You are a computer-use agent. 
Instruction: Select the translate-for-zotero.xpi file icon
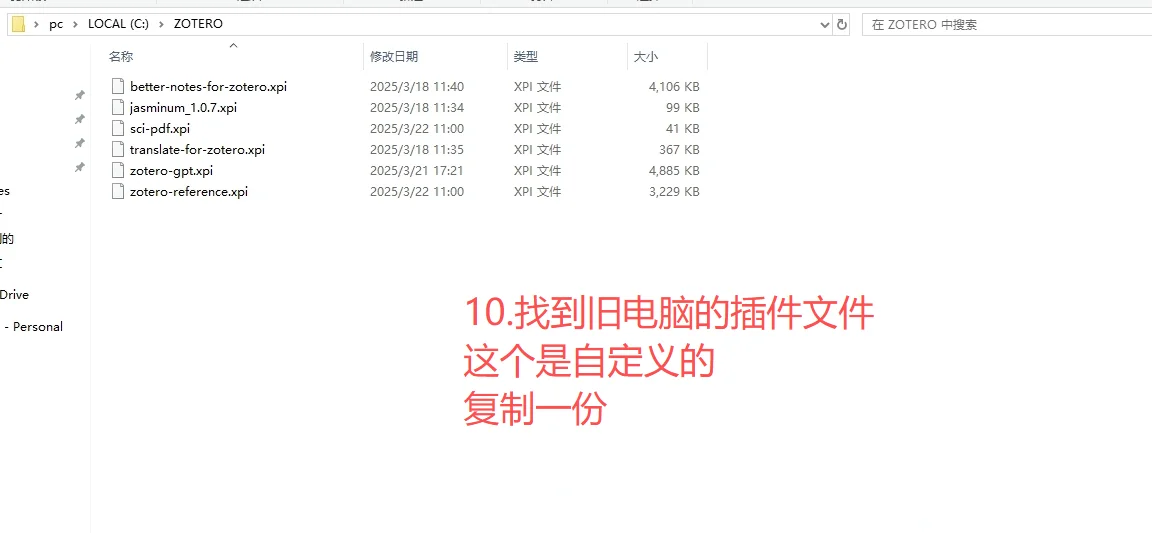tap(118, 149)
